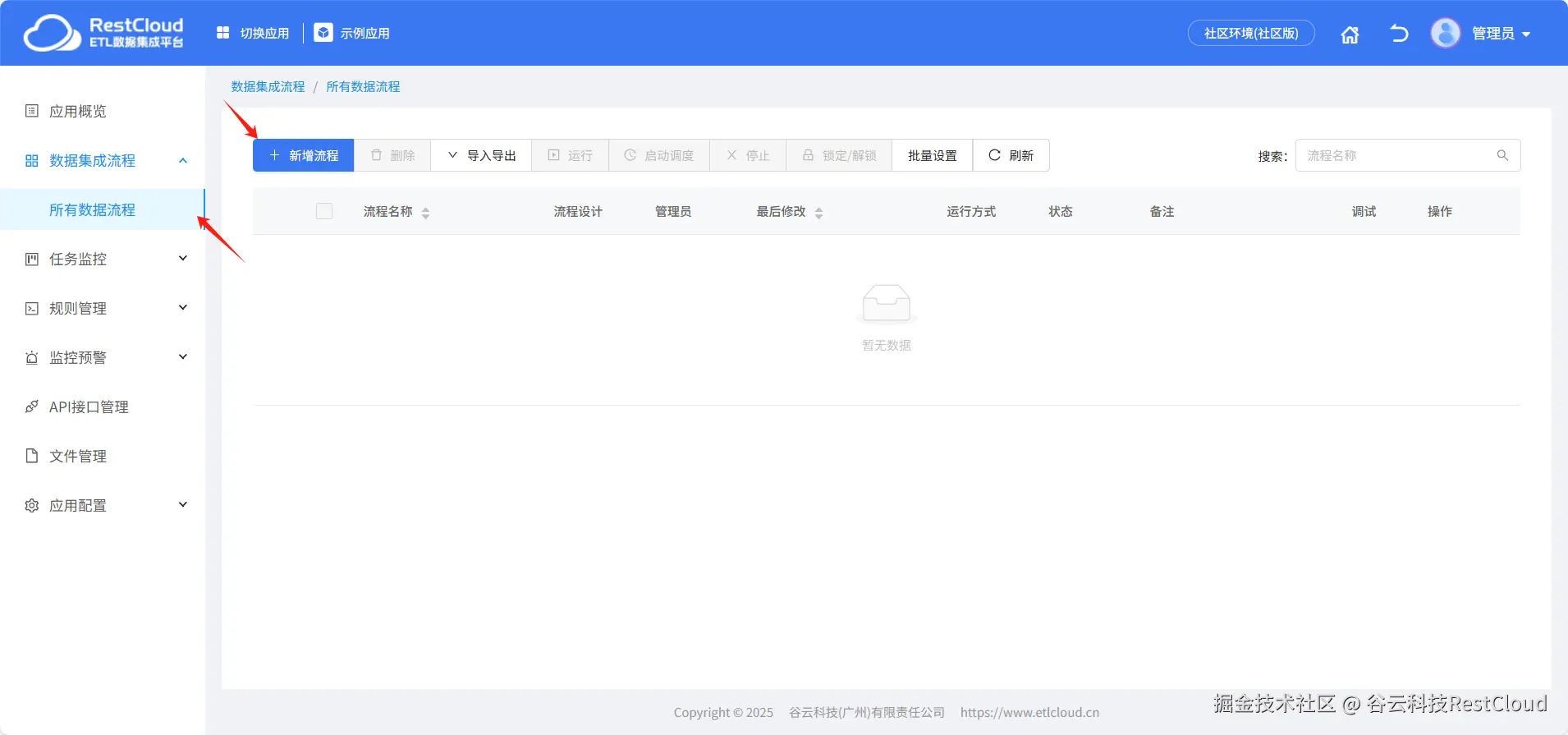Screen dimensions: 1568x735
Task: Click the search magnifier icon
Action: point(1502,155)
